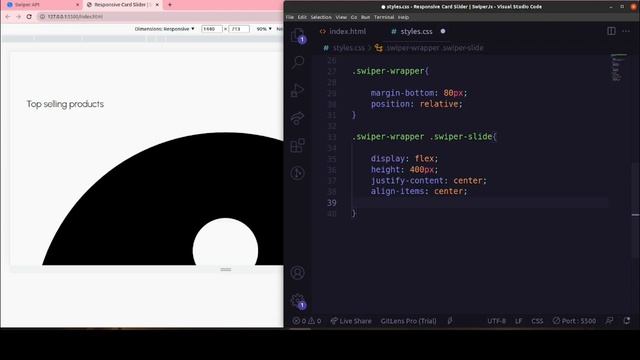Go forward in the browser
Viewport: 640px width, 360px height.
pos(18,17)
